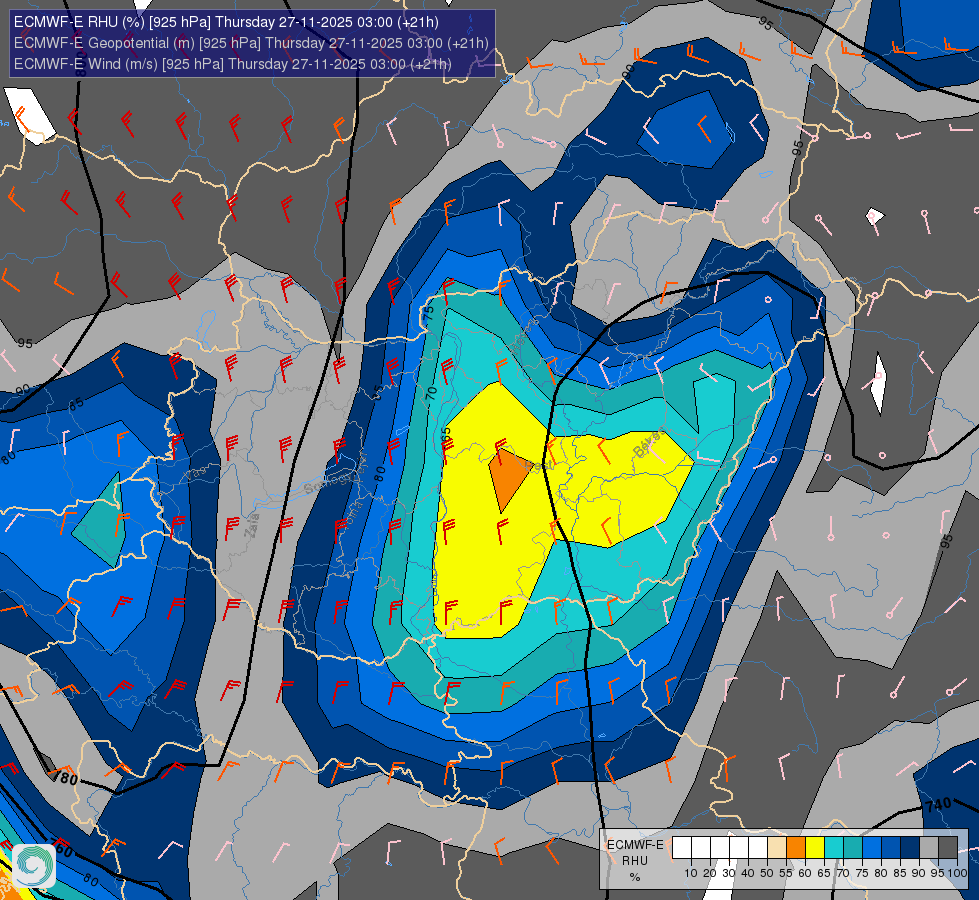Select the orange 55-60% humidity legend swatch

[796, 847]
